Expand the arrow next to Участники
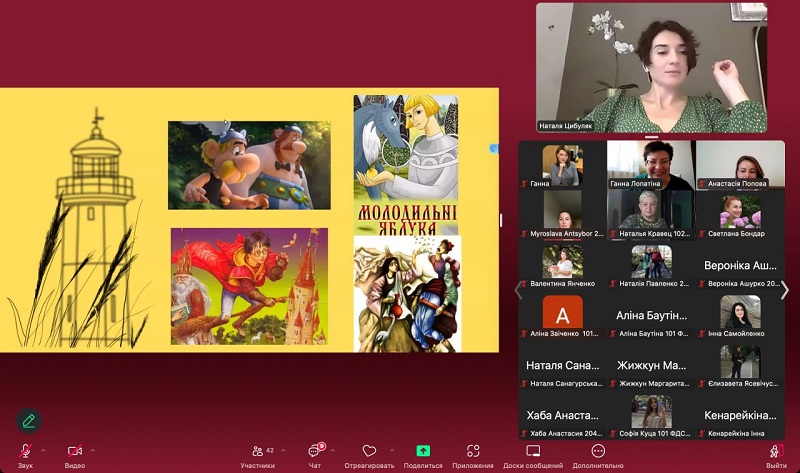 (x=283, y=449)
